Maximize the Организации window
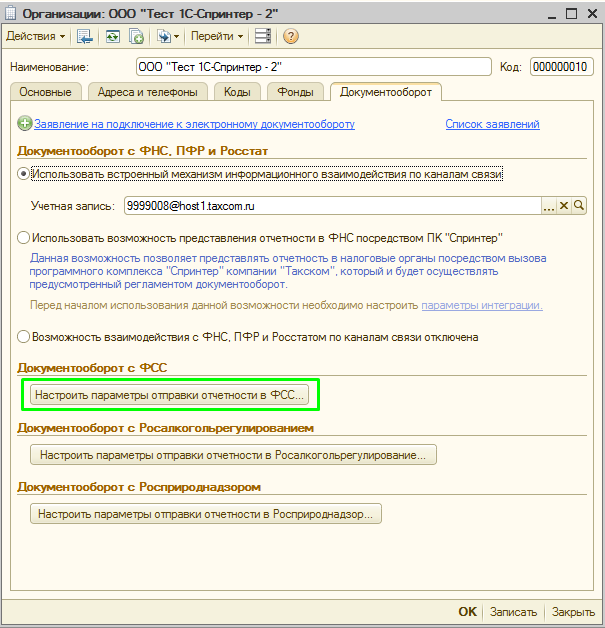 [571, 14]
